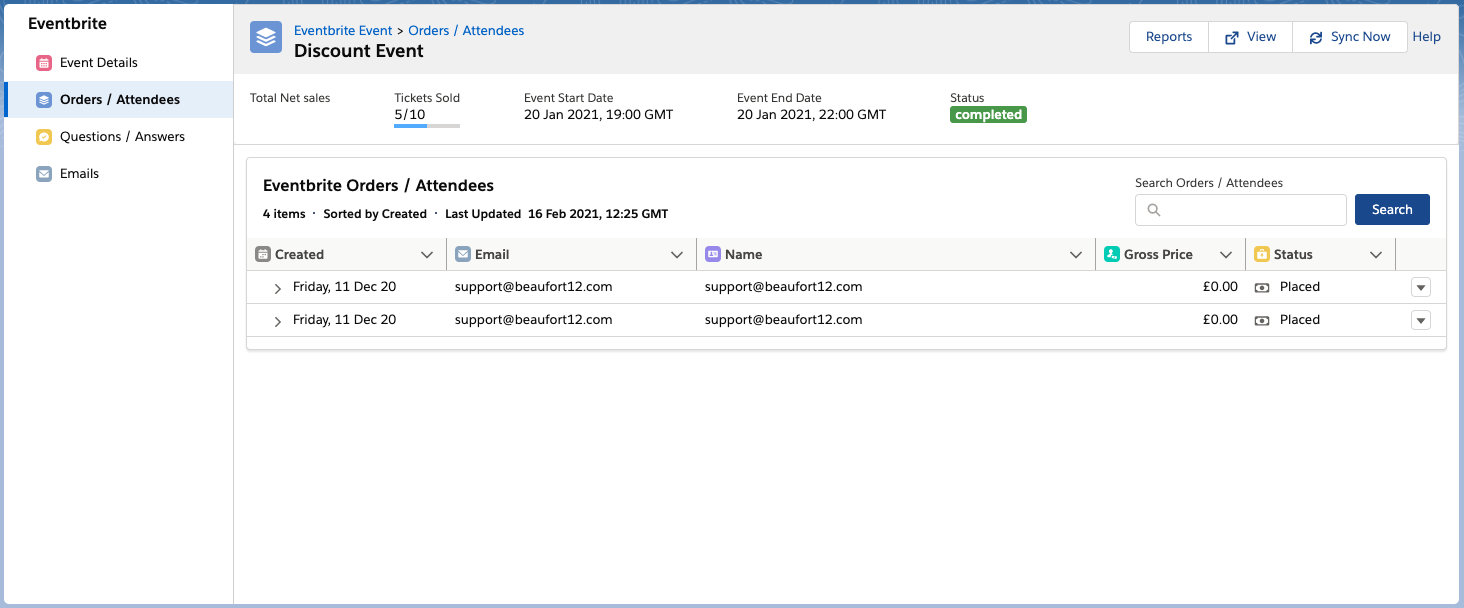
Task: Click the second row £0.00 gross price
Action: pyautogui.click(x=1220, y=320)
